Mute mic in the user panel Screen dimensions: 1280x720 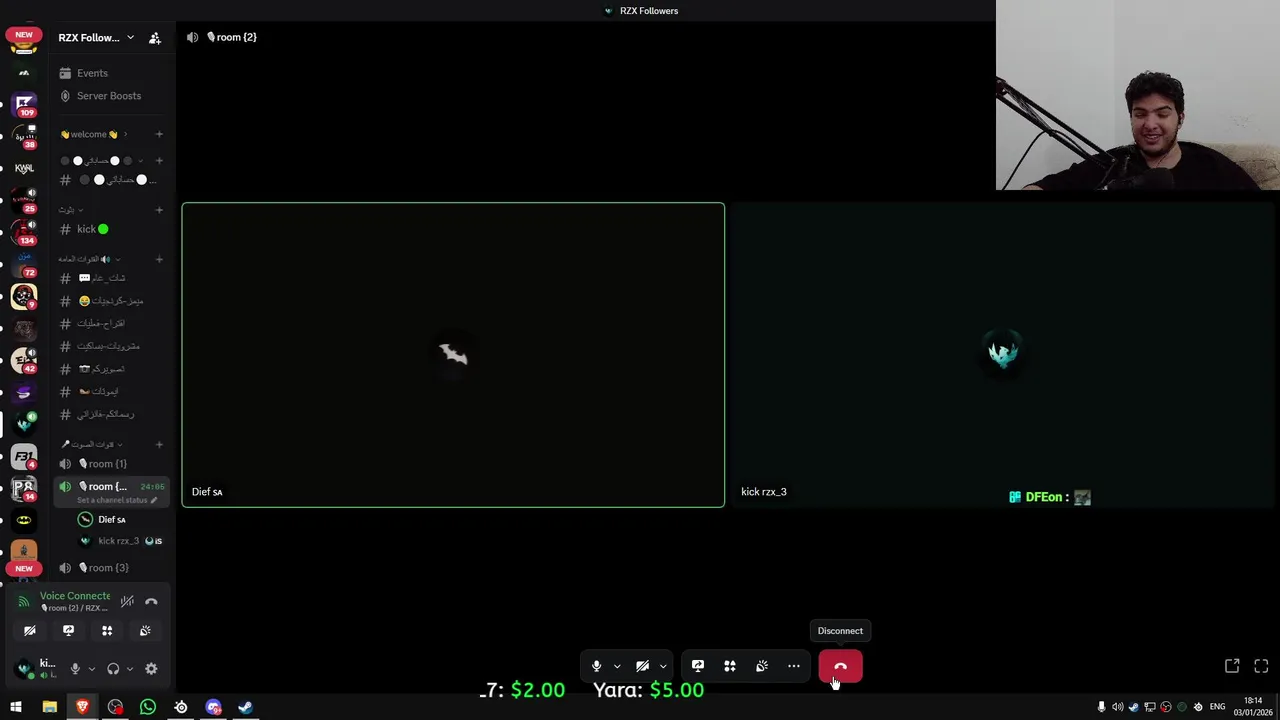pos(75,669)
